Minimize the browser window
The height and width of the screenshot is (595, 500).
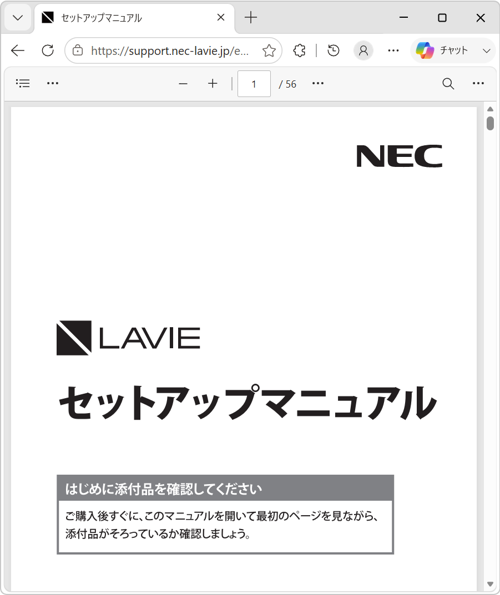(404, 17)
